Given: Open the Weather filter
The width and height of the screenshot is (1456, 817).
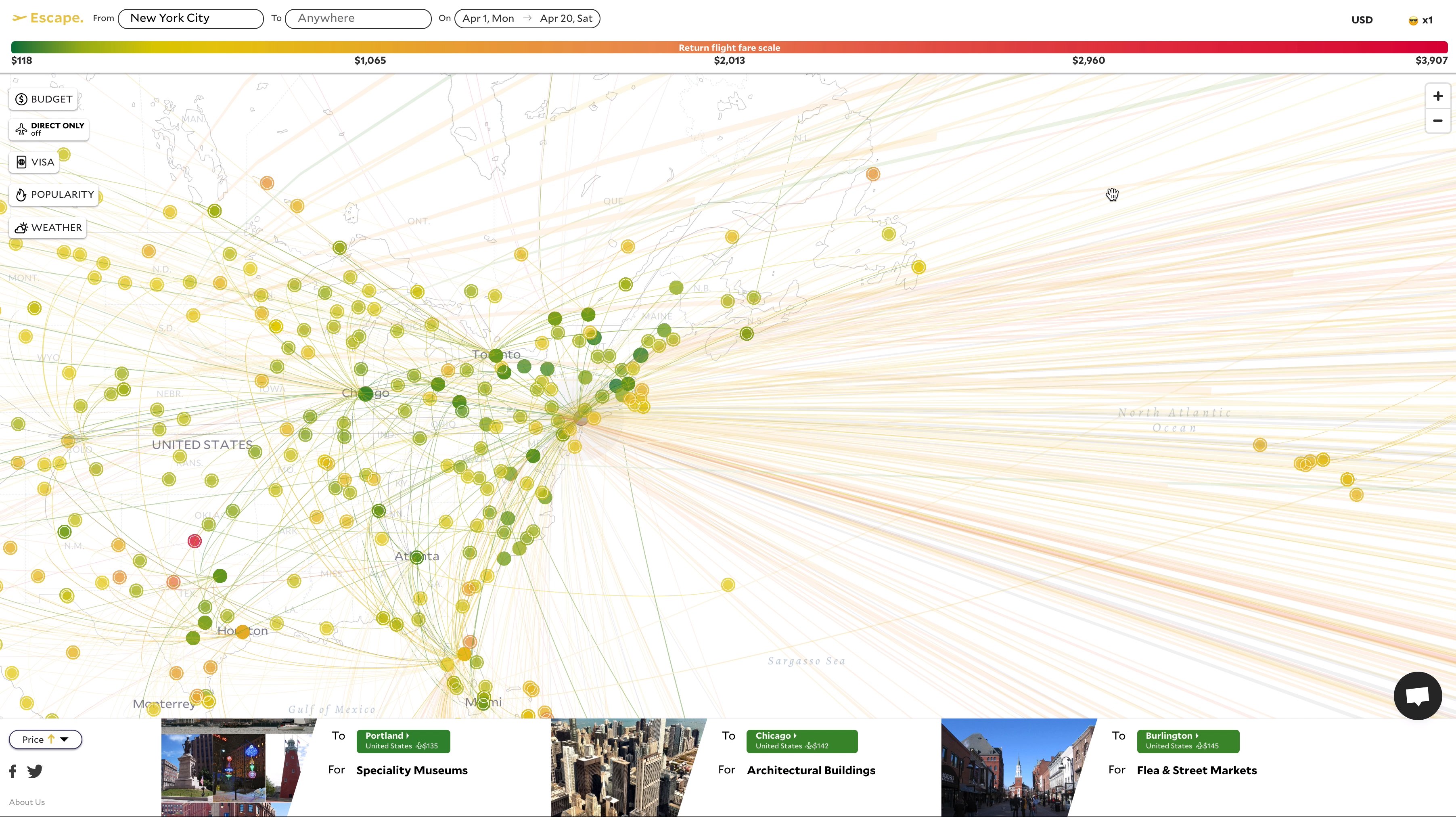Looking at the screenshot, I should [48, 228].
